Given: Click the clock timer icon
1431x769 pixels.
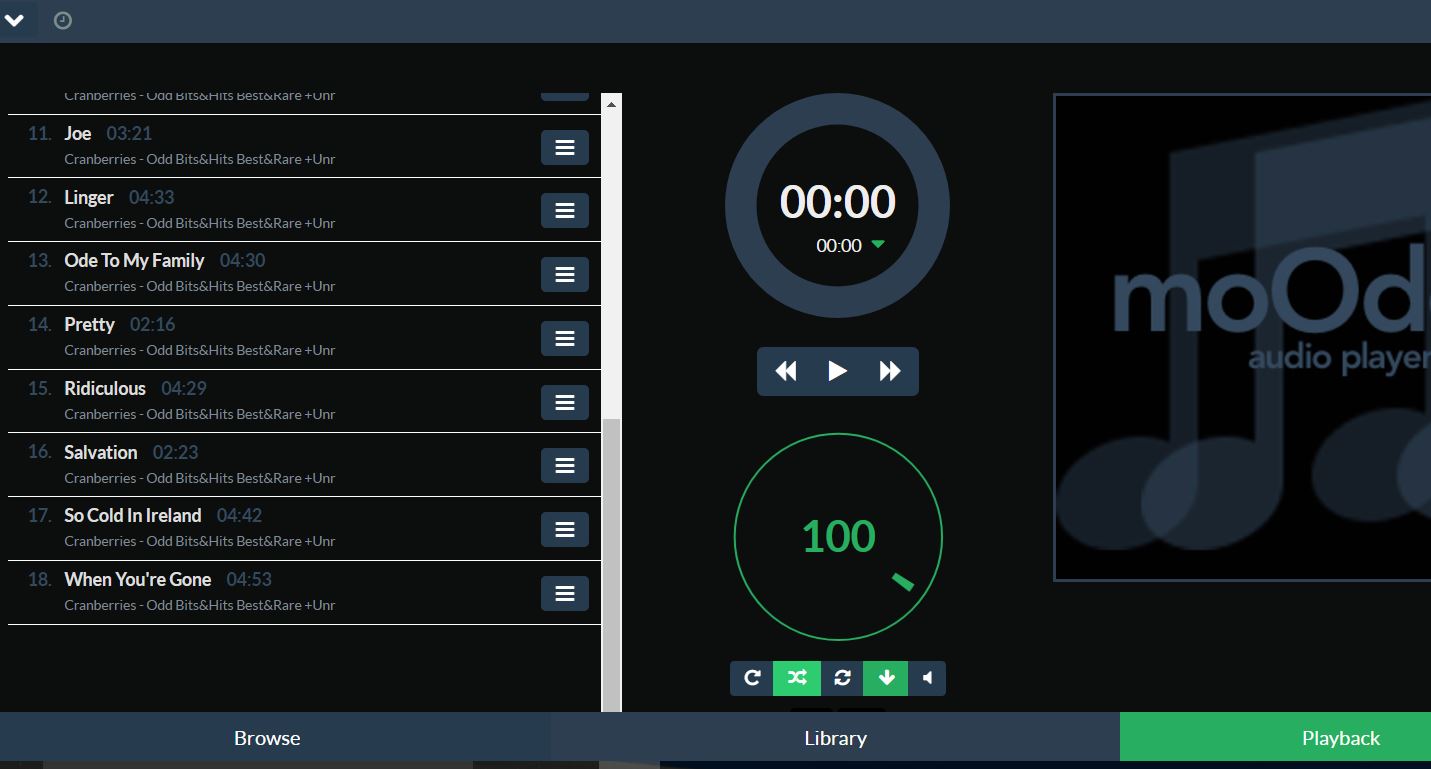Looking at the screenshot, I should point(63,20).
